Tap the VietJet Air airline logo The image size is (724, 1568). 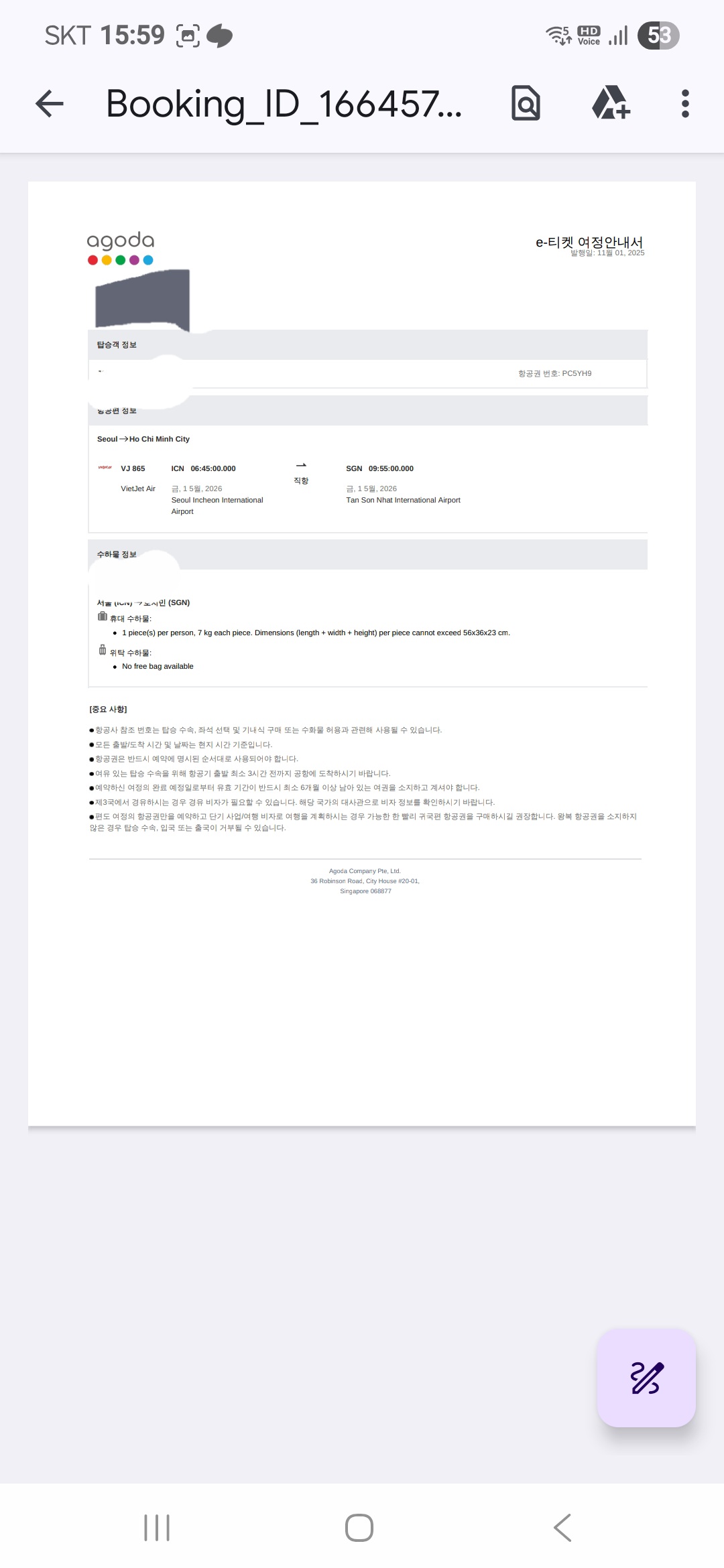pos(105,468)
